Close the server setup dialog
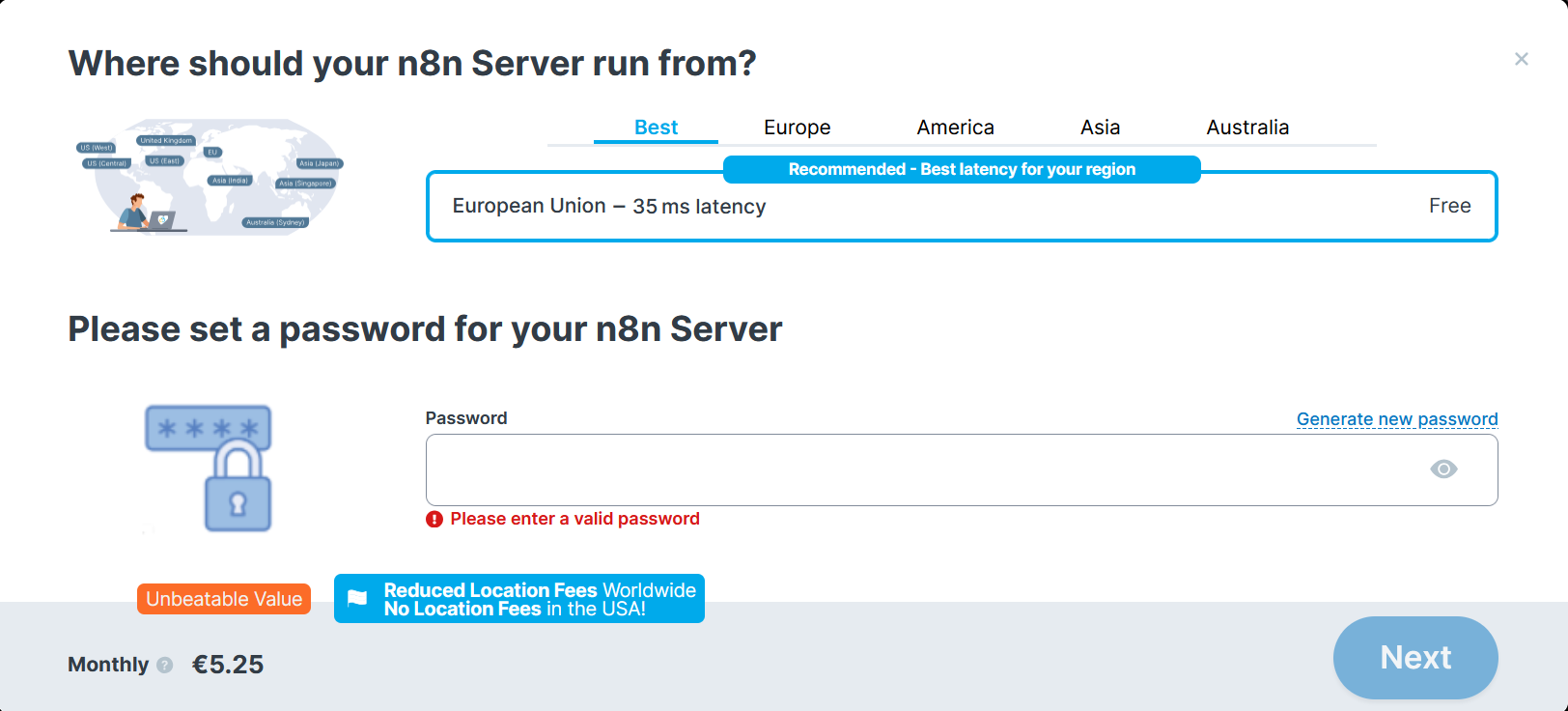Viewport: 1568px width, 711px height. click(1521, 59)
